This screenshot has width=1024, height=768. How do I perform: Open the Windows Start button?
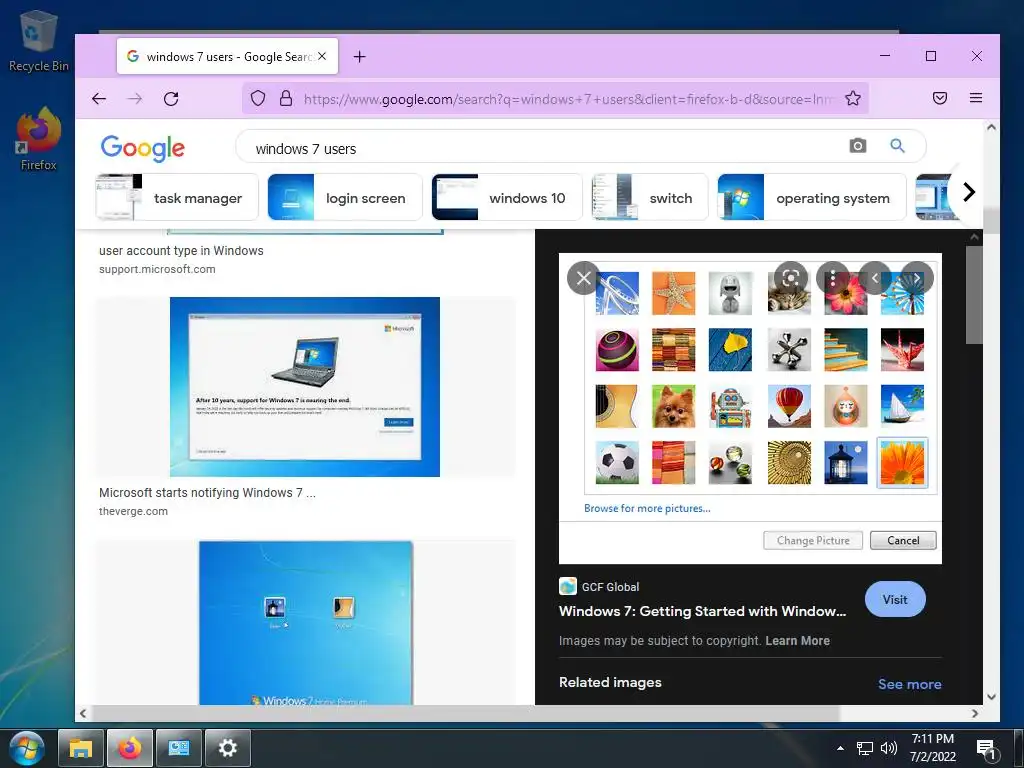(27, 748)
